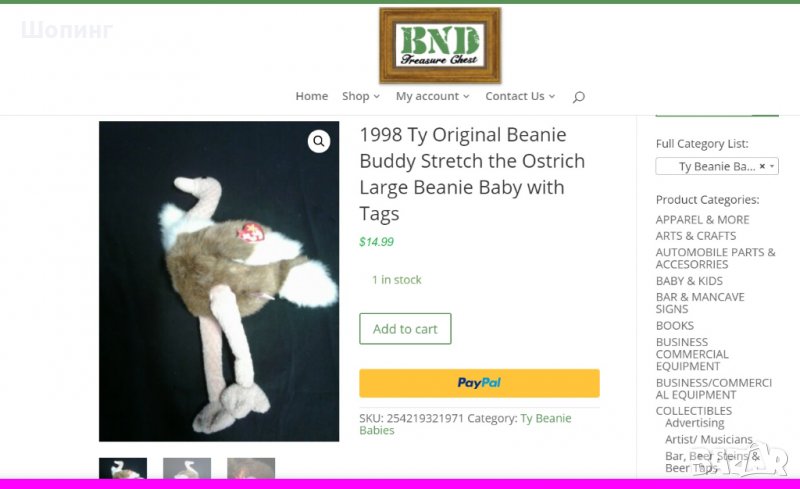Select the first product thumbnail
Image resolution: width=800 pixels, height=489 pixels.
tap(123, 468)
